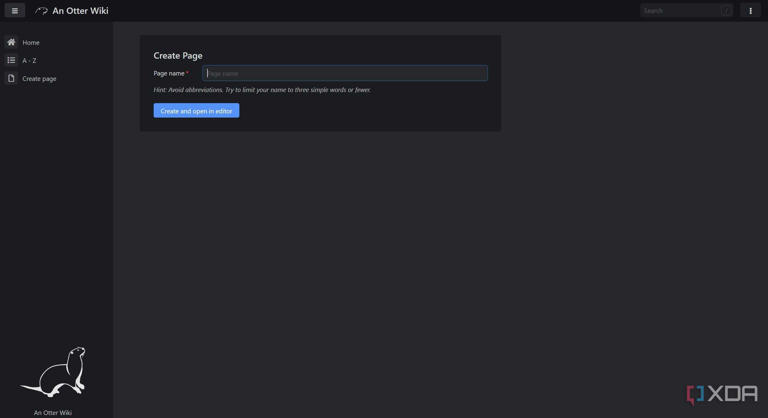Open the An Otter Wiki title link
Viewport: 768px width, 418px height.
(x=80, y=11)
